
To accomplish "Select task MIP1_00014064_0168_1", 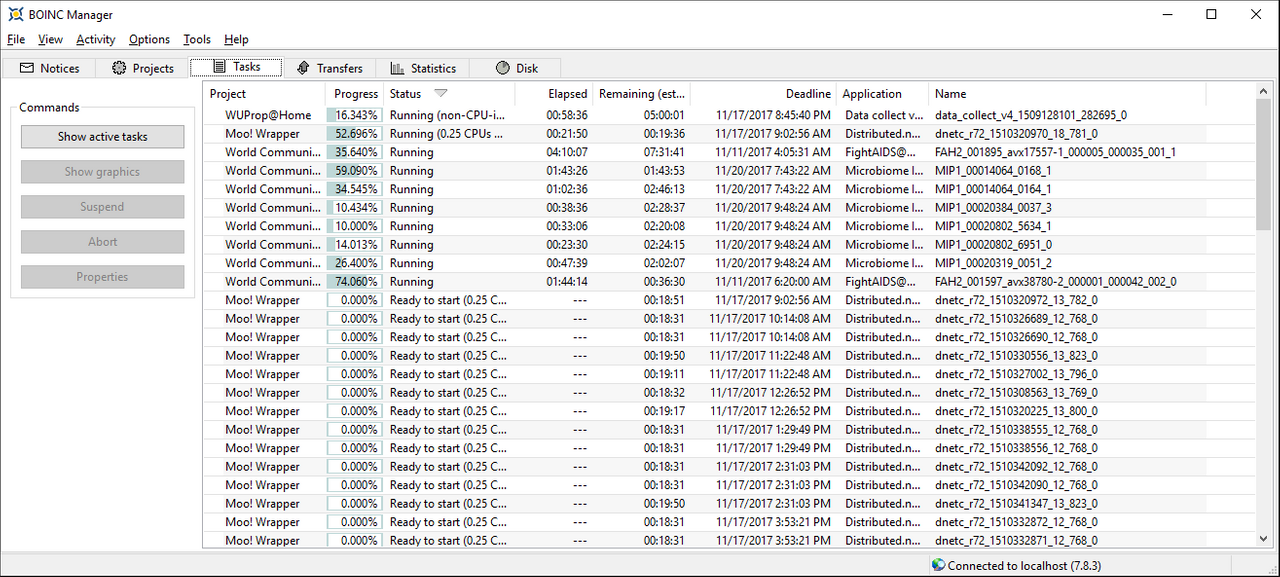I will pyautogui.click(x=993, y=171).
